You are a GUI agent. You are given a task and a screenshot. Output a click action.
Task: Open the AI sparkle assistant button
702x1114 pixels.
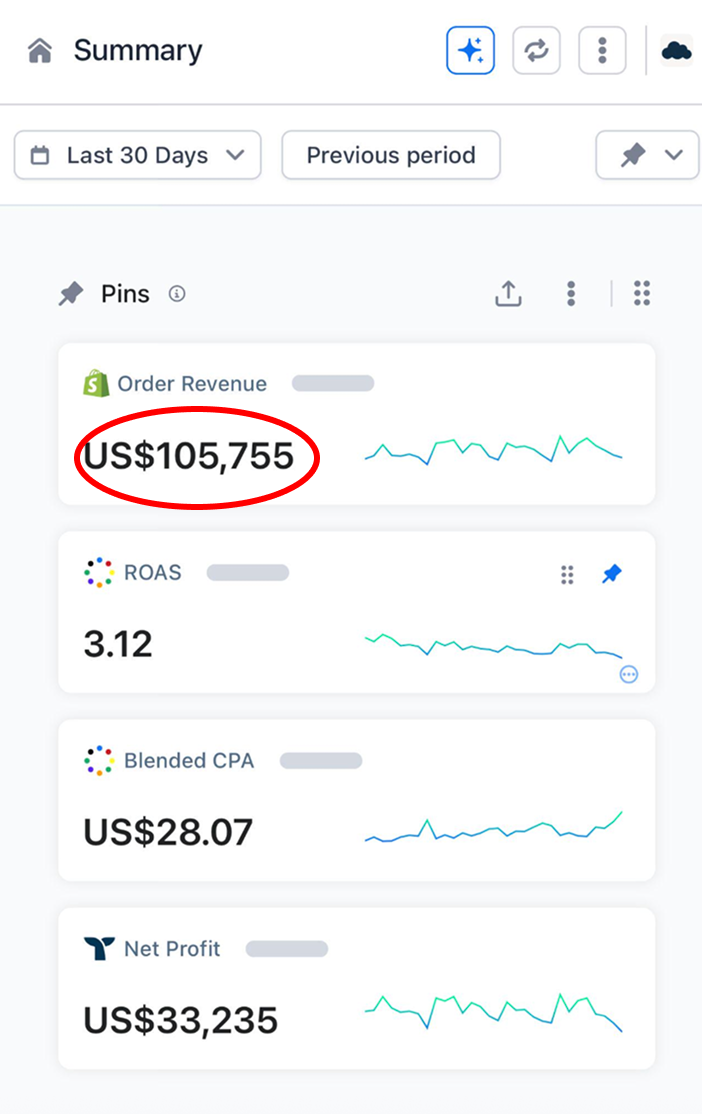pyautogui.click(x=470, y=50)
